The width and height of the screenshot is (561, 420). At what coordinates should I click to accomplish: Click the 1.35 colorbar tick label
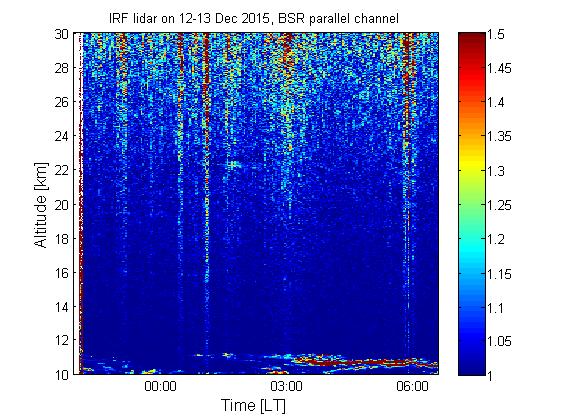point(499,136)
